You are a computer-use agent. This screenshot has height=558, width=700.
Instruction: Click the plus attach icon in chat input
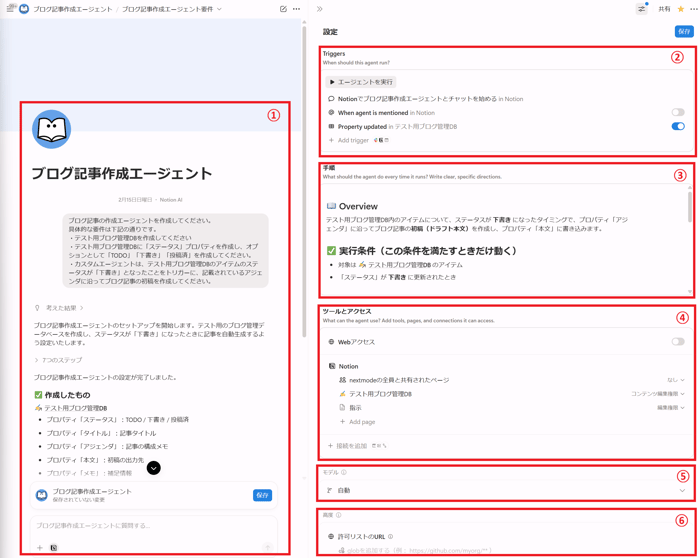coord(40,548)
